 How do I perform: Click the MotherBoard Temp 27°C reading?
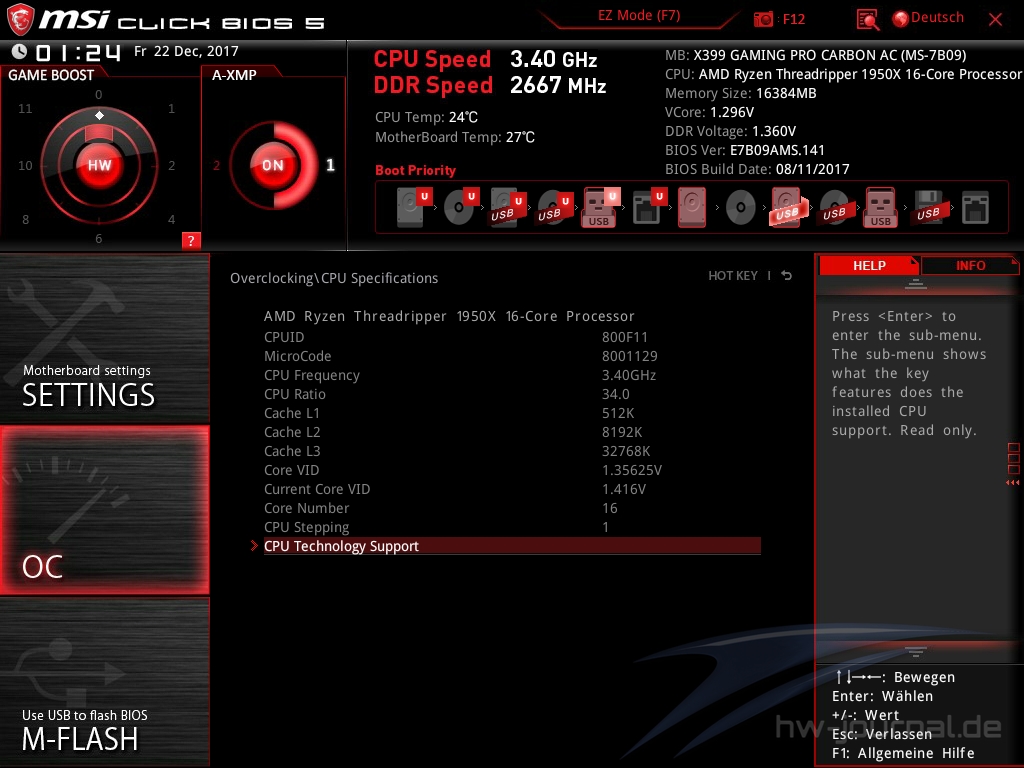[x=455, y=137]
